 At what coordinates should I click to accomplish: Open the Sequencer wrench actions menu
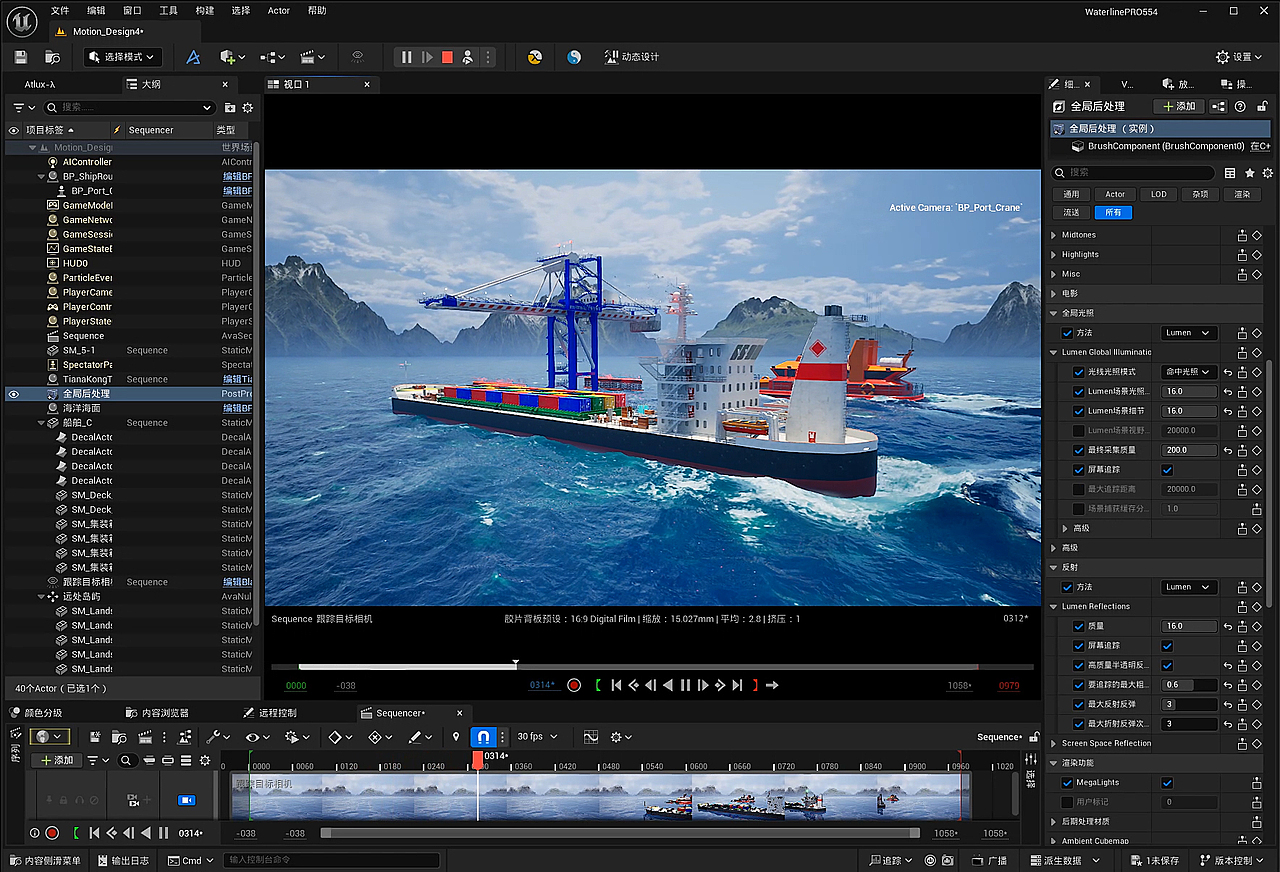(x=217, y=737)
